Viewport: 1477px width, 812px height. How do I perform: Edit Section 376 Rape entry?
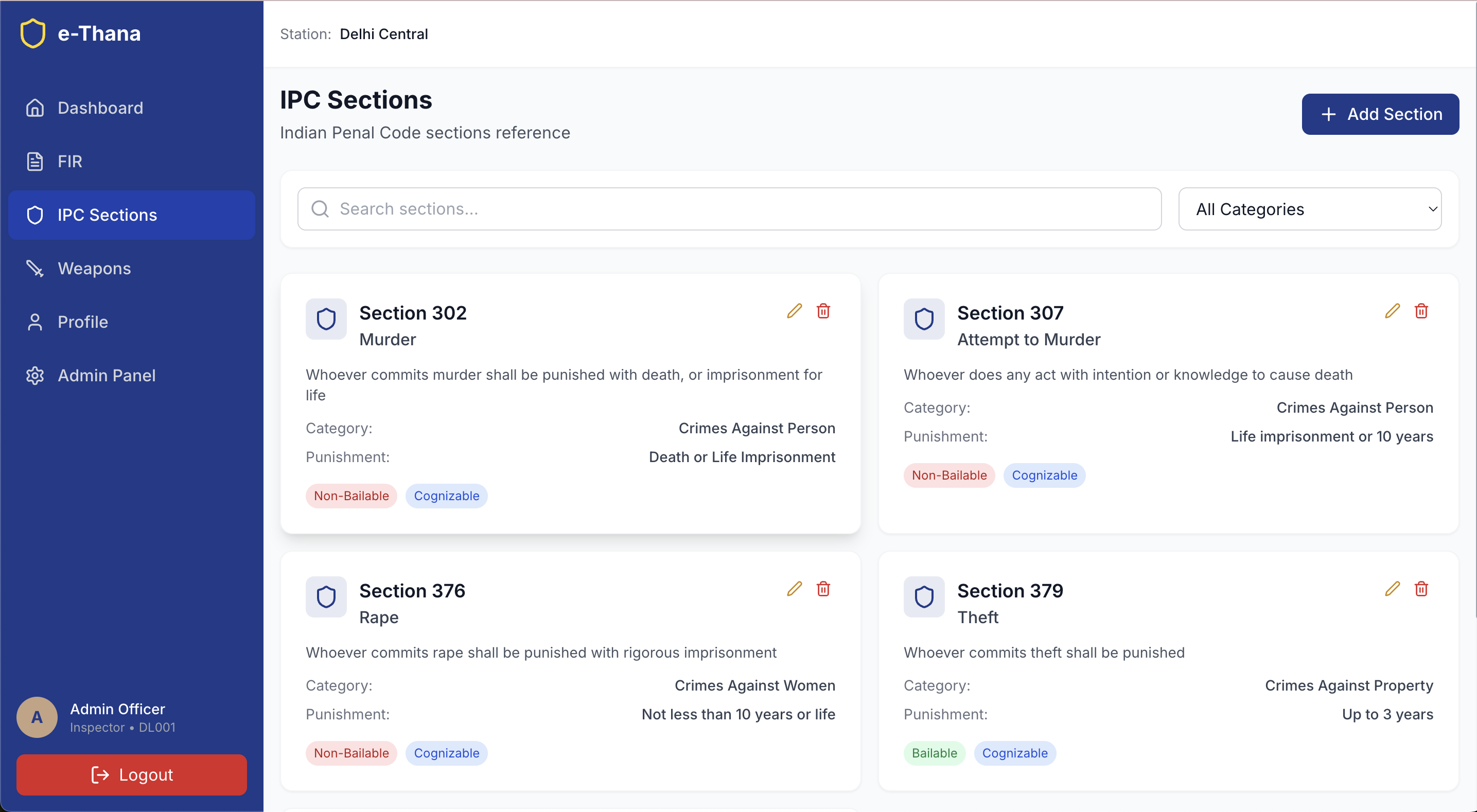[794, 589]
